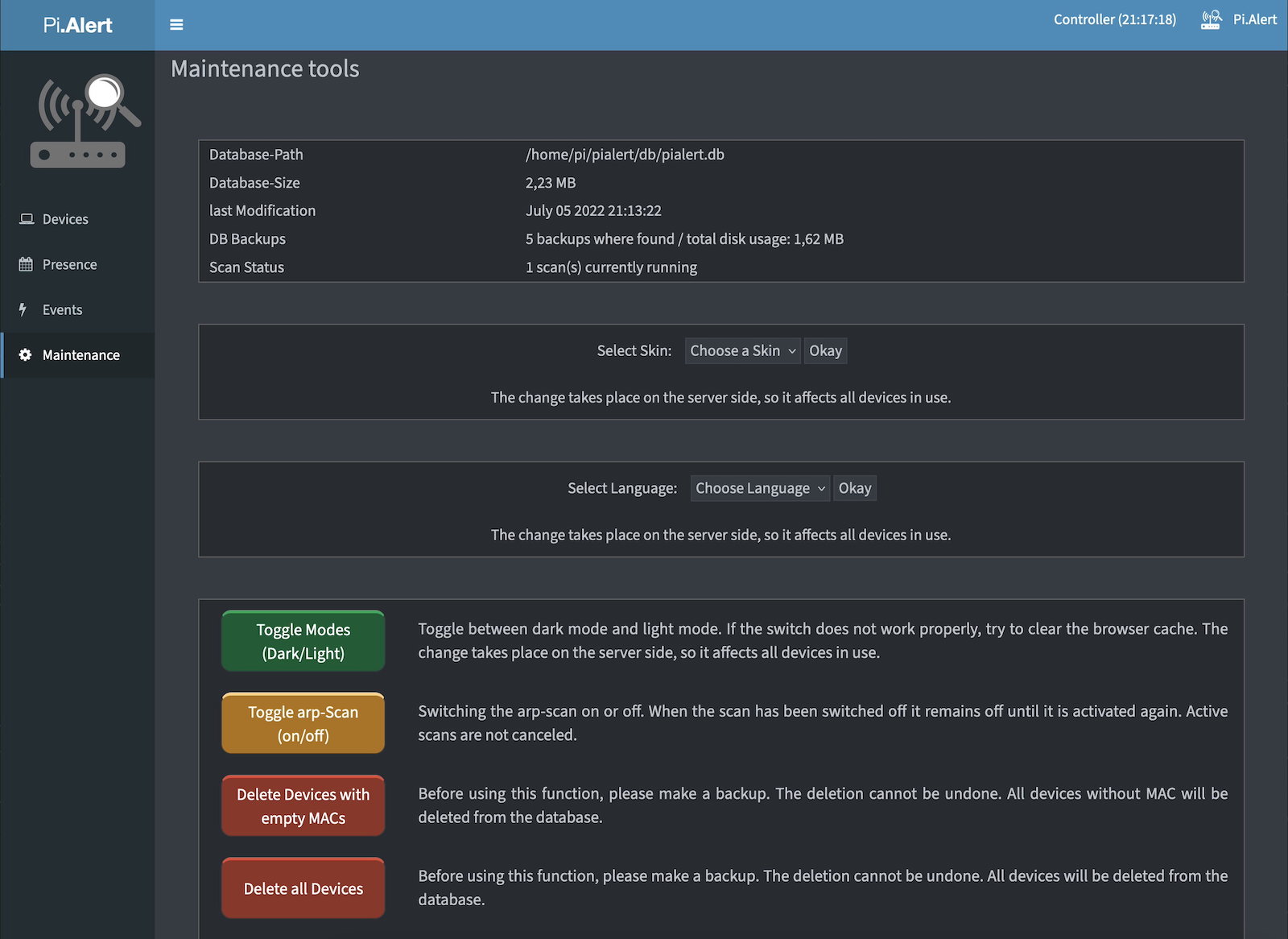Open the Events menu item
Viewport: 1288px width, 939px height.
point(62,310)
